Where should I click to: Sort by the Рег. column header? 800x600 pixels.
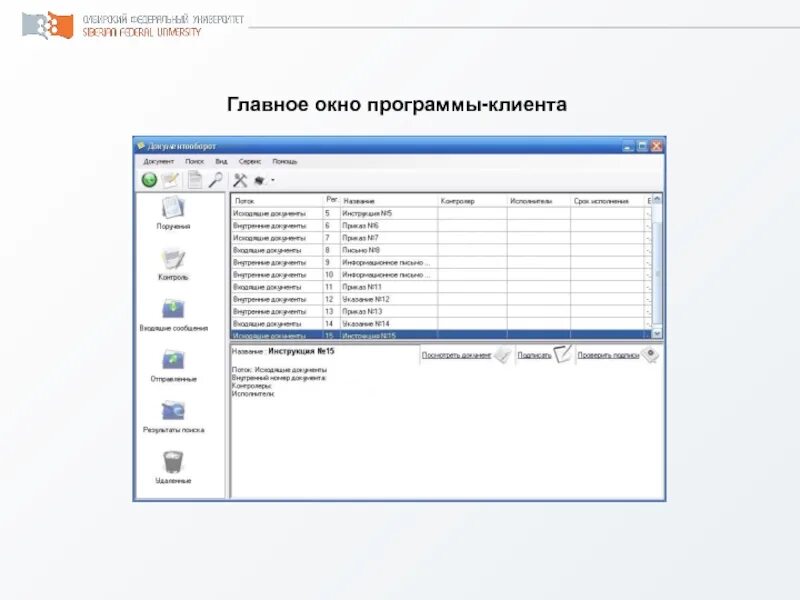tap(332, 201)
